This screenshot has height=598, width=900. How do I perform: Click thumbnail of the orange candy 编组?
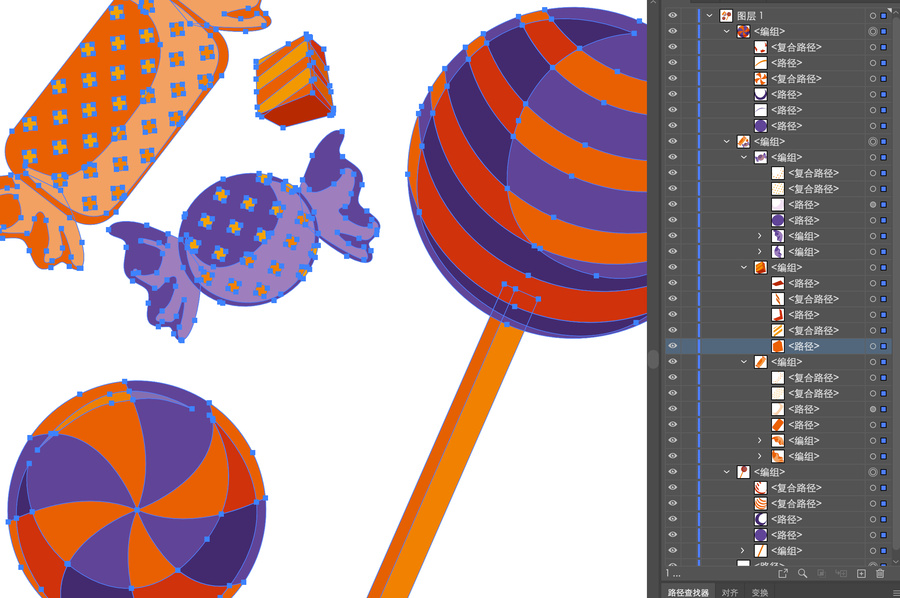[x=761, y=362]
